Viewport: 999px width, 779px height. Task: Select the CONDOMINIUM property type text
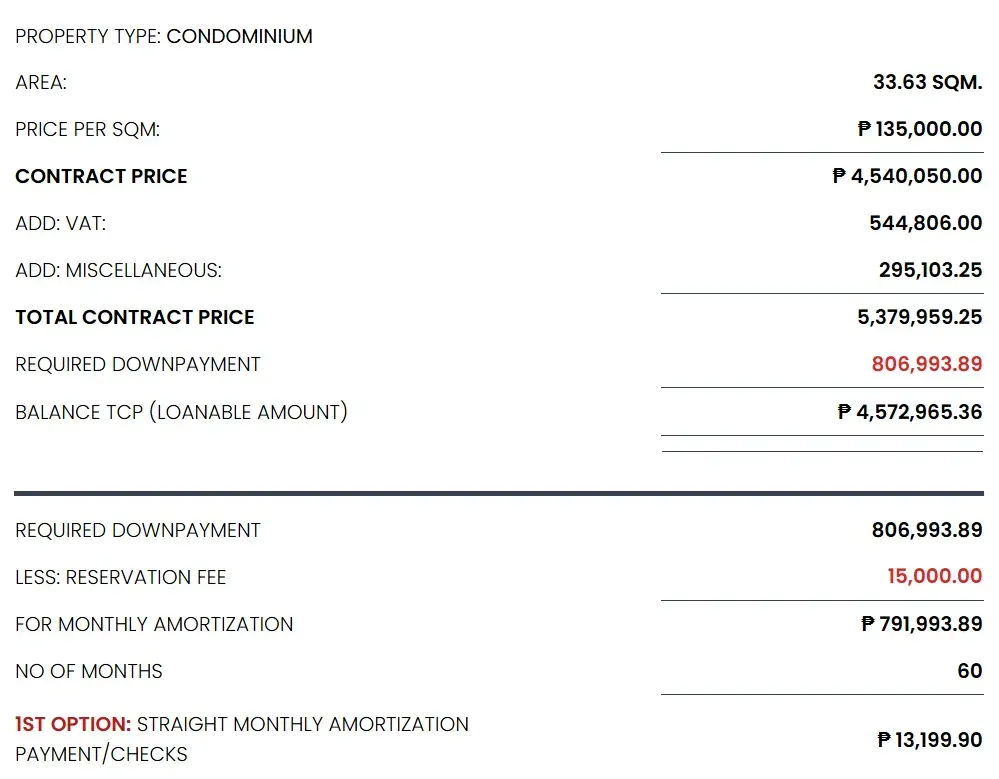(x=239, y=36)
